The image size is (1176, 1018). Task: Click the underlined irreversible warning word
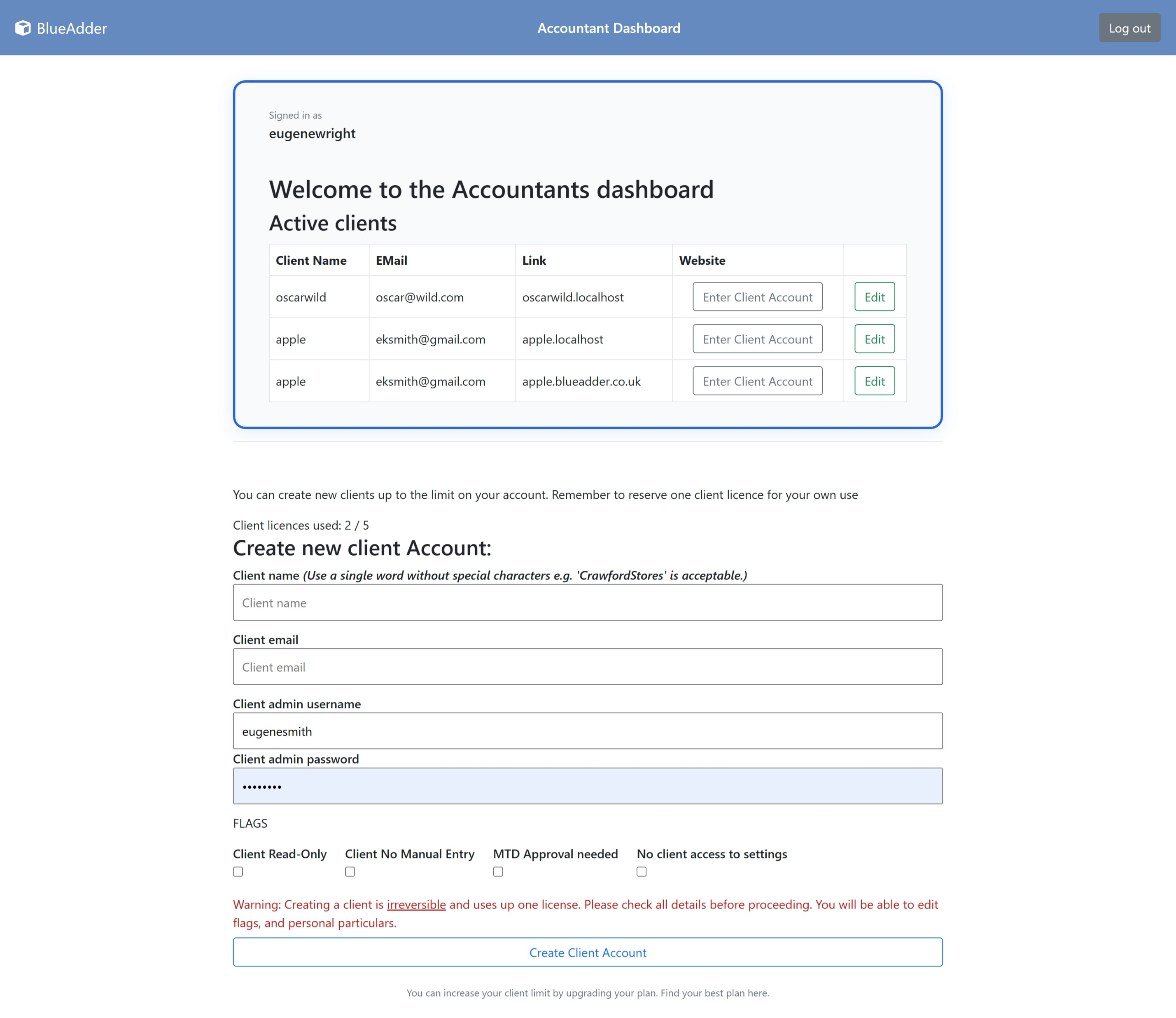click(416, 904)
